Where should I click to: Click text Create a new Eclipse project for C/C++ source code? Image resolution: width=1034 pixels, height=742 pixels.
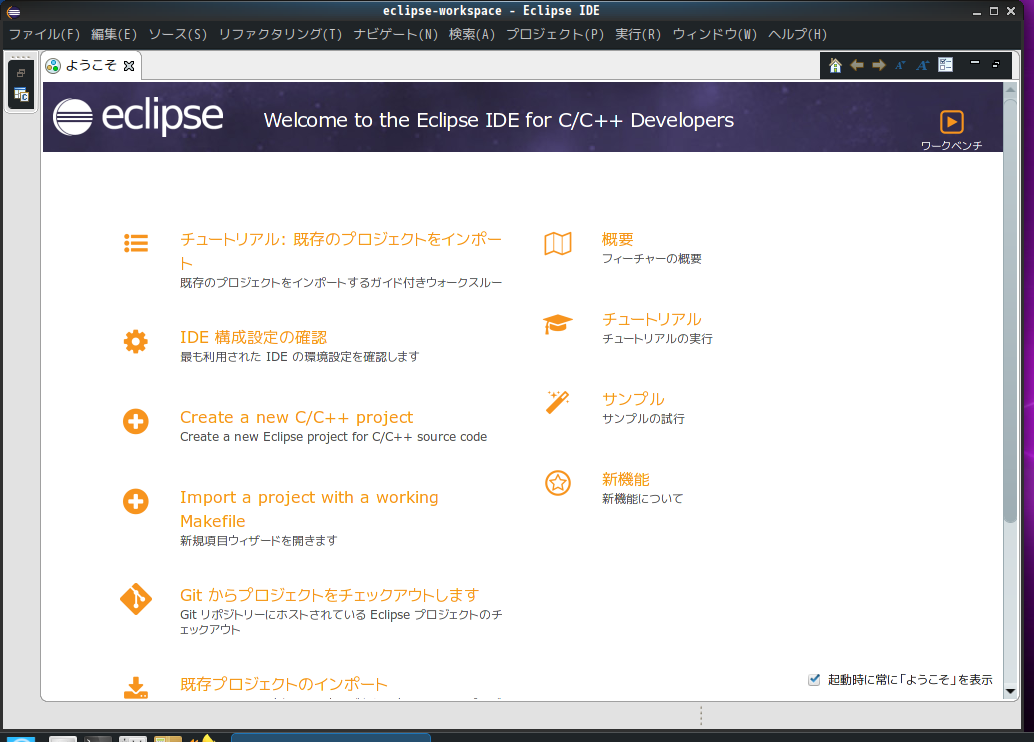pyautogui.click(x=334, y=437)
